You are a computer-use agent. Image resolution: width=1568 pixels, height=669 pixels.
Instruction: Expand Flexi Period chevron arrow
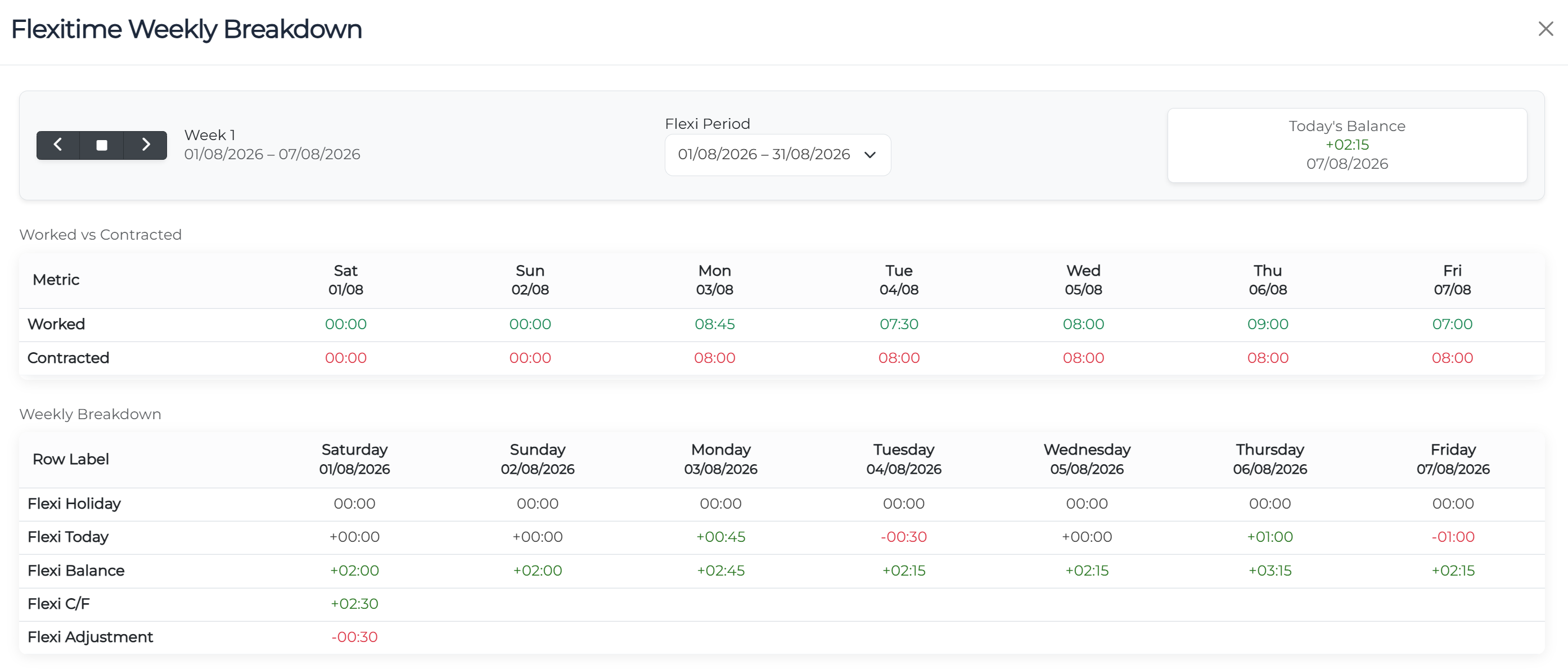870,155
